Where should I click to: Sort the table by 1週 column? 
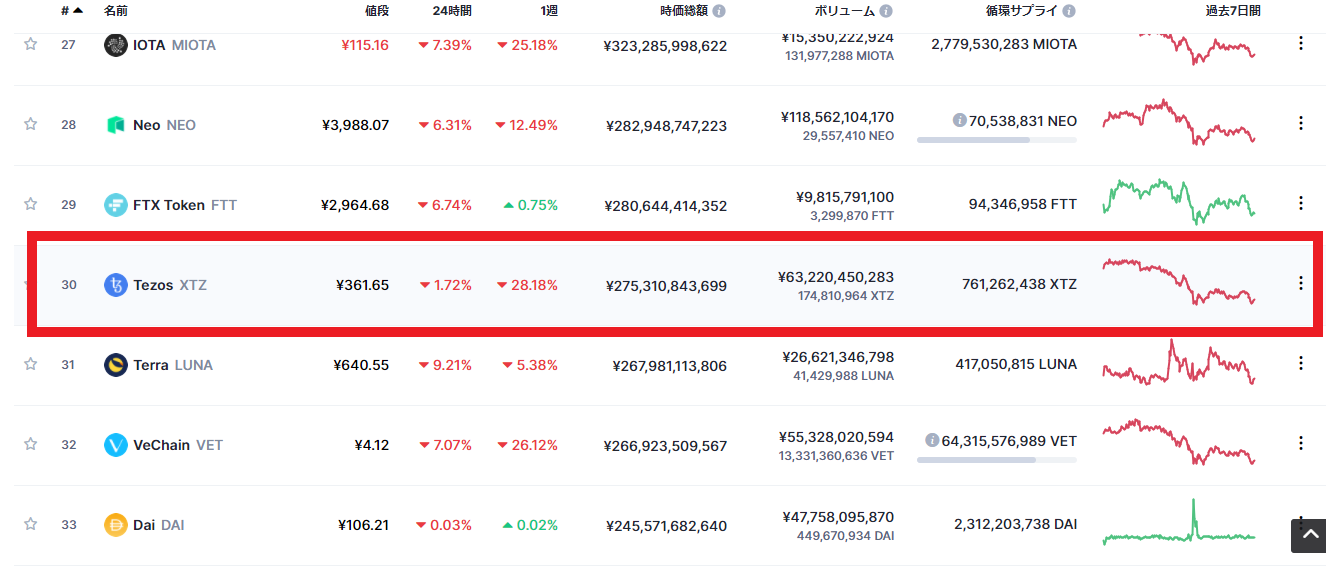549,11
